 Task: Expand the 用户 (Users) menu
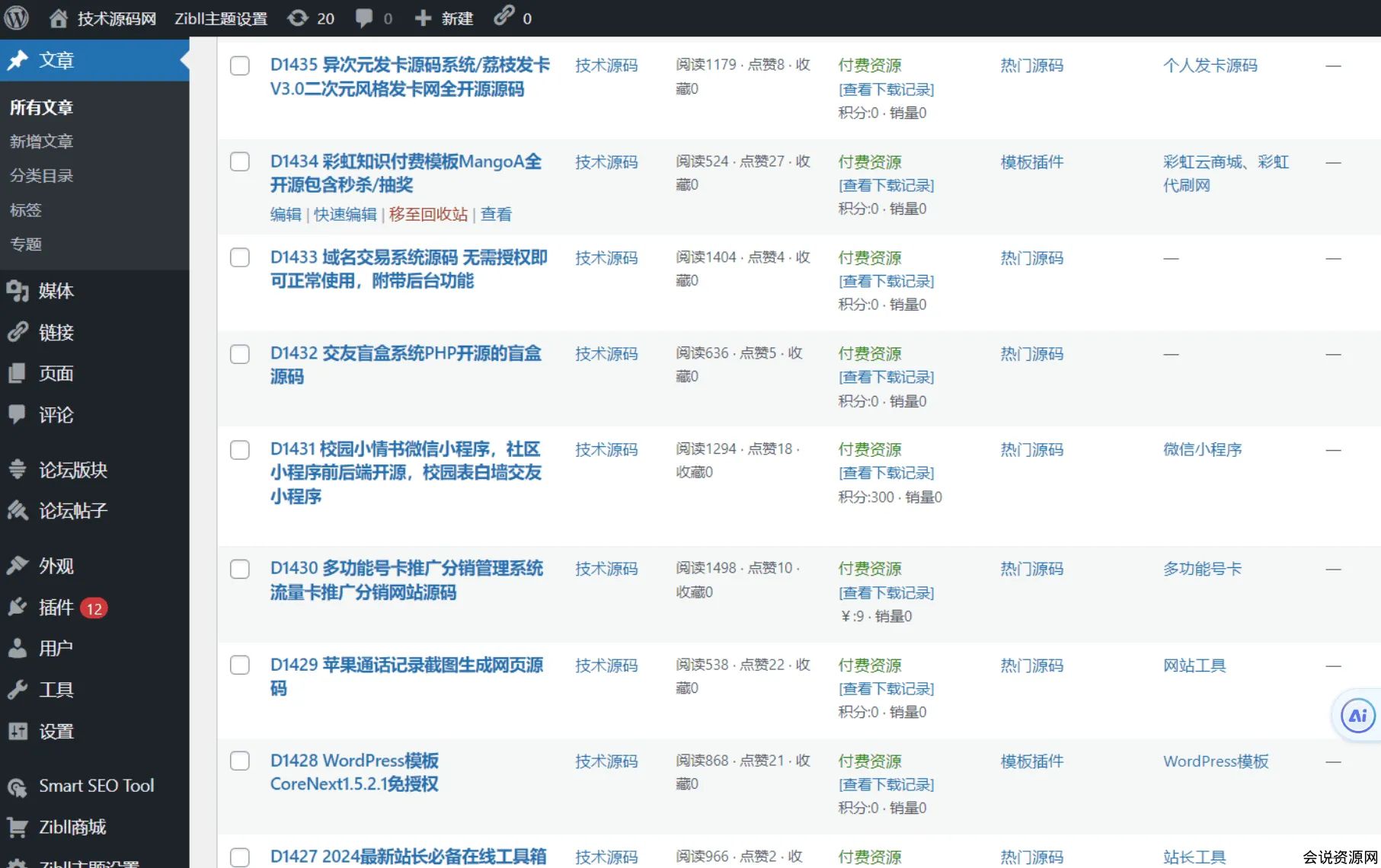[56, 648]
